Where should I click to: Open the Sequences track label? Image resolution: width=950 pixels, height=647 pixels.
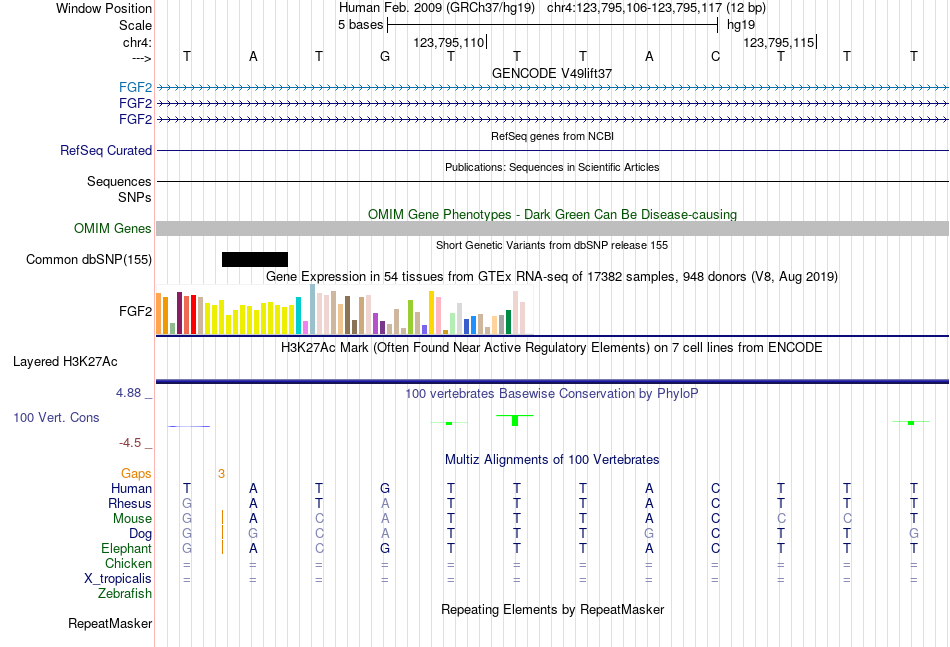[119, 181]
